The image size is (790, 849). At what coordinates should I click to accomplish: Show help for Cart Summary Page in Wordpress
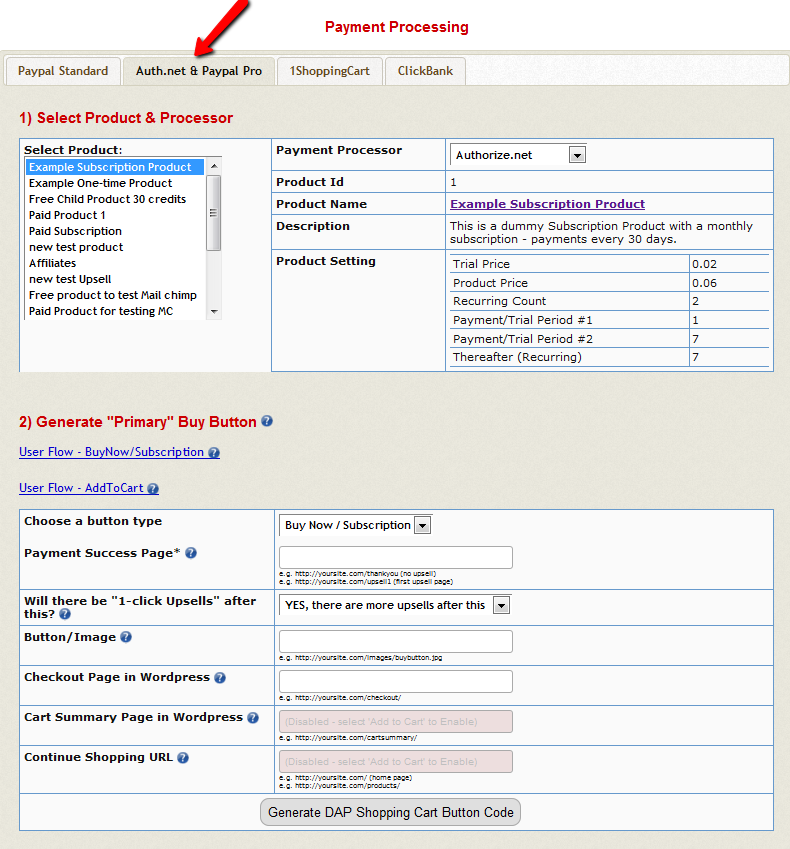[x=253, y=718]
